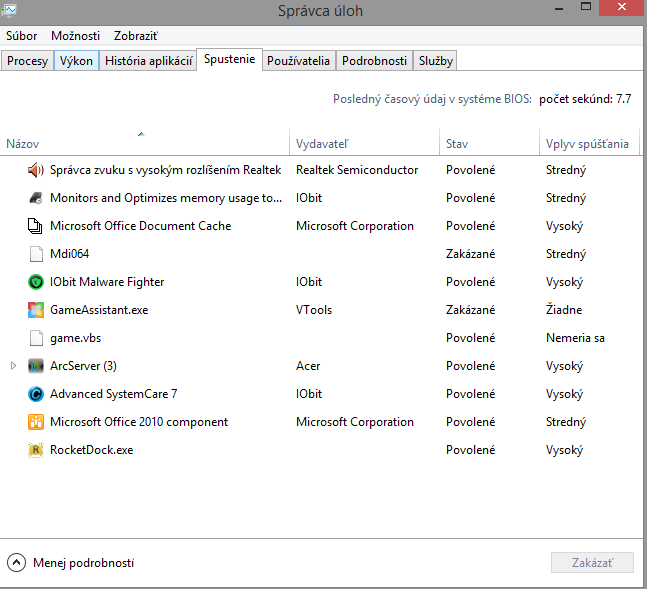Minimize the Správca úloh window
This screenshot has width=647, height=589.
[x=559, y=8]
